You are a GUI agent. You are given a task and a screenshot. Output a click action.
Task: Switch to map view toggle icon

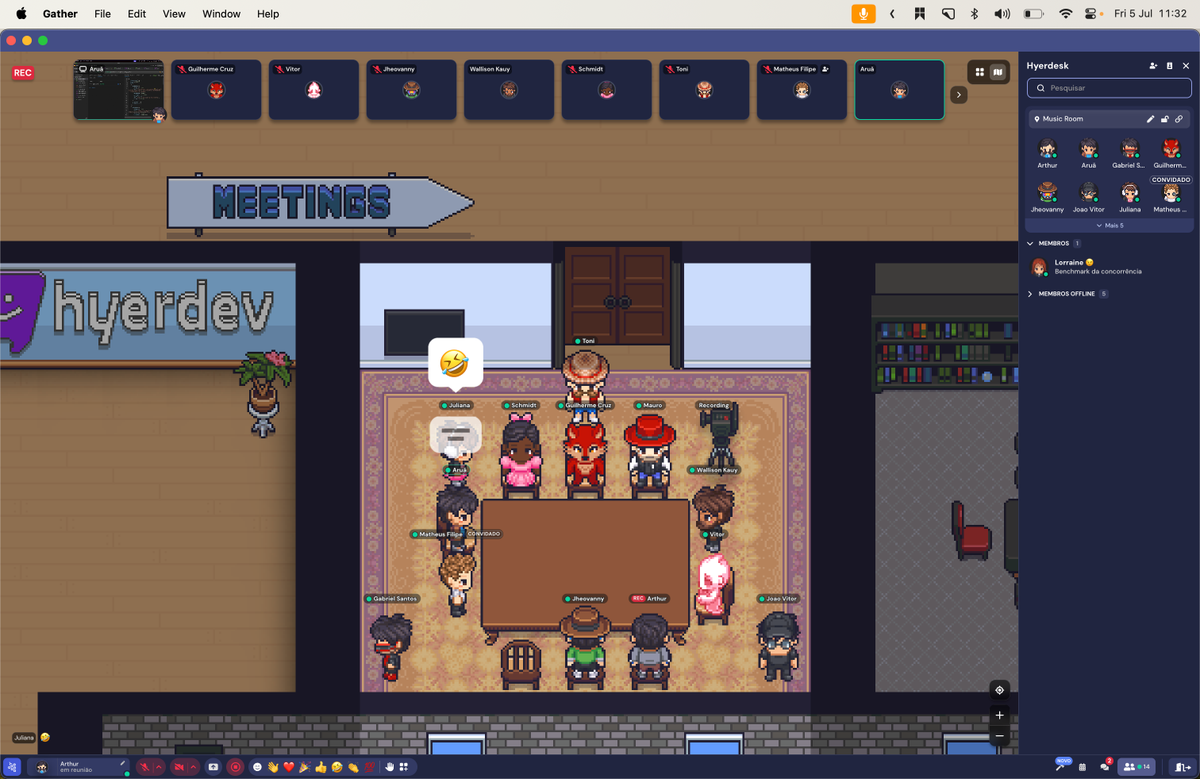pyautogui.click(x=997, y=72)
